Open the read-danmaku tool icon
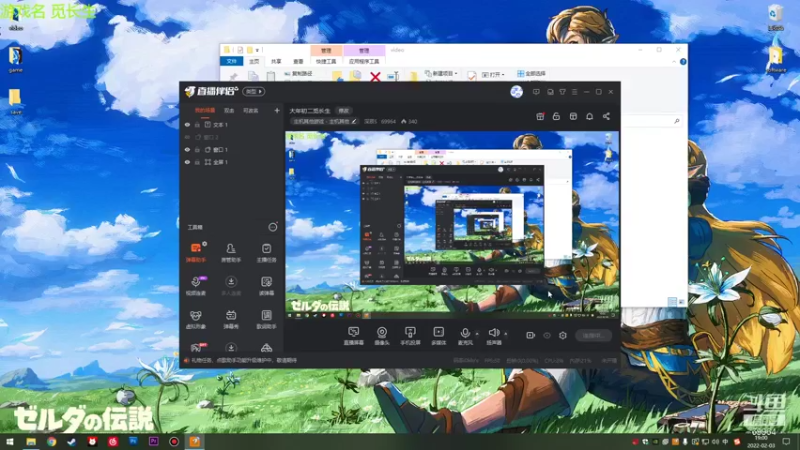The width and height of the screenshot is (800, 450). tap(266, 282)
